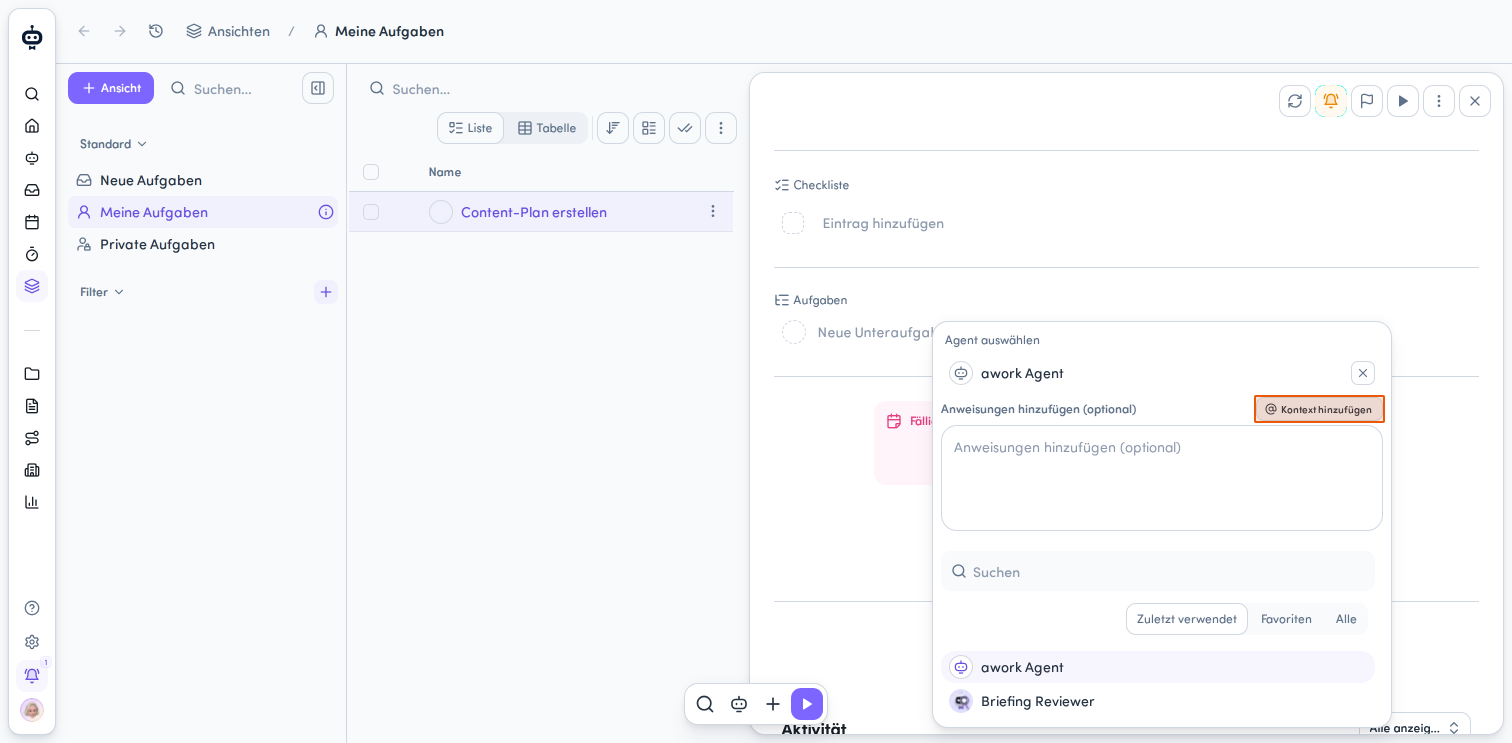Open the history clock icon
Viewport: 1512px width, 743px height.
(156, 31)
